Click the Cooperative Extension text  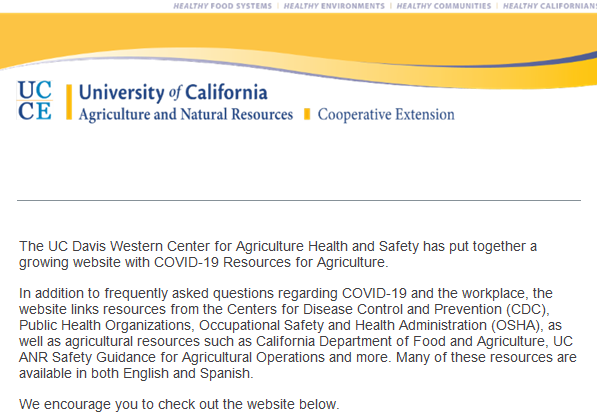point(386,115)
